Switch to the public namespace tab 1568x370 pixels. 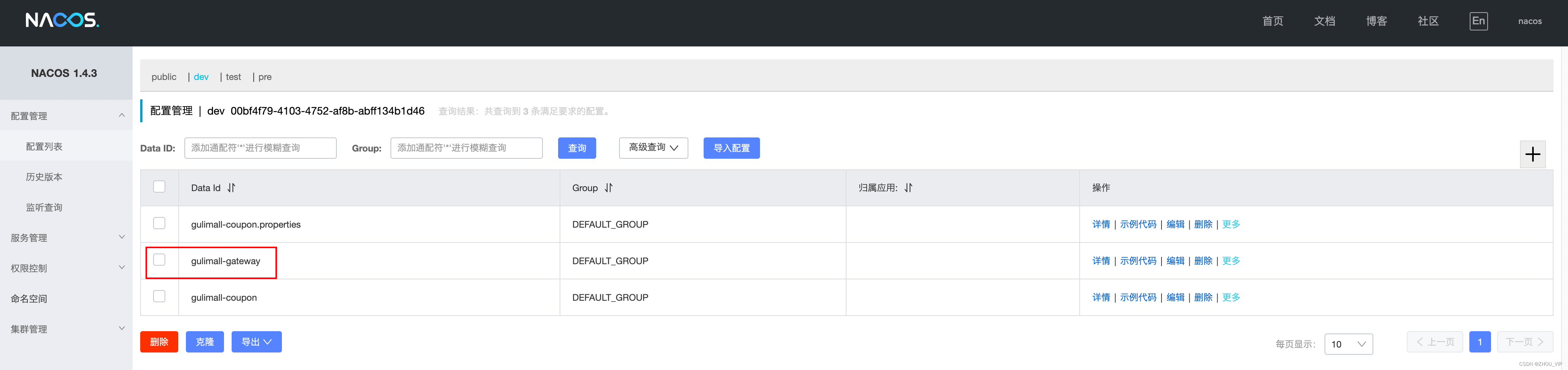click(164, 77)
